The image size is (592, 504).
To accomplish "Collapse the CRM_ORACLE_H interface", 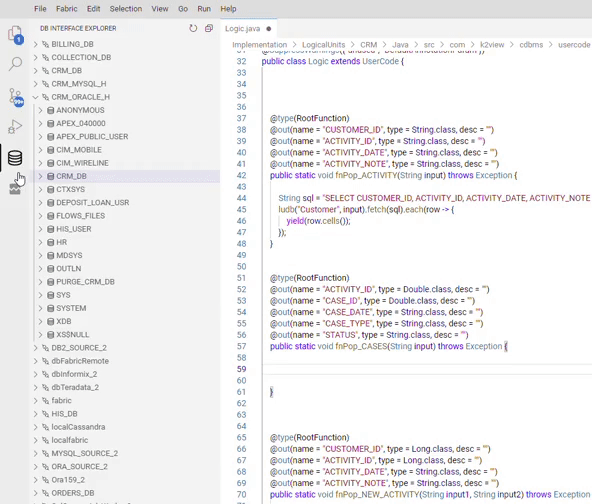I will point(35,97).
